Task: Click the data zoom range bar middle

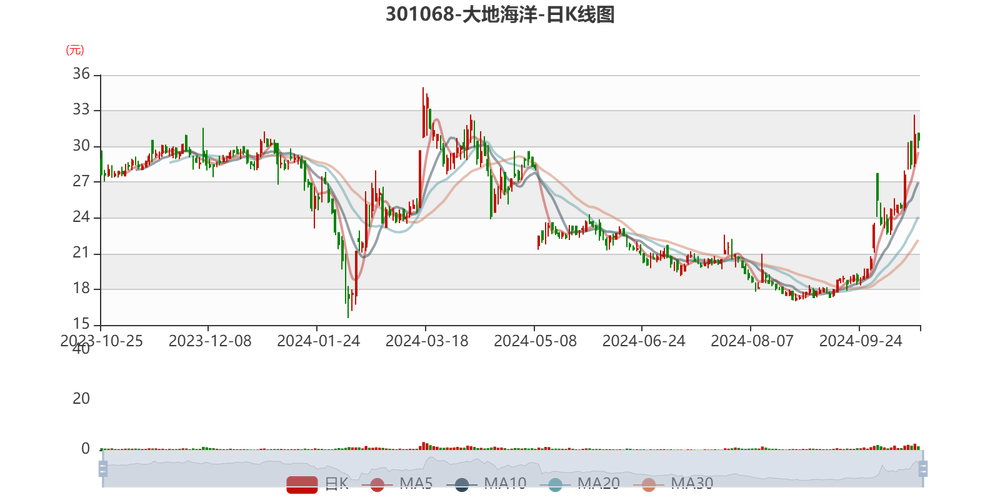Action: (512, 469)
